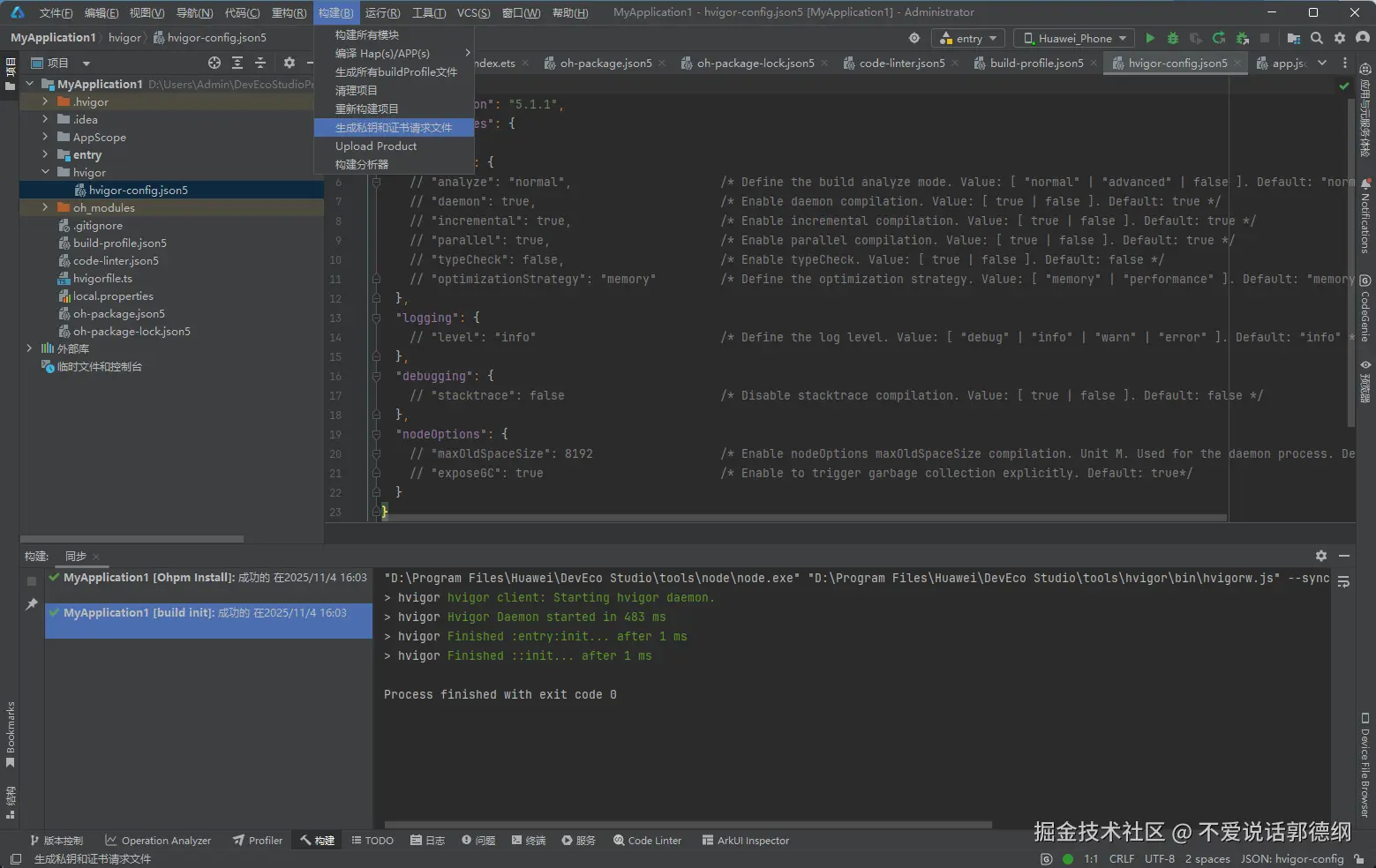This screenshot has width=1376, height=868.
Task: Pin the build tab using pin icon
Action: (x=32, y=604)
